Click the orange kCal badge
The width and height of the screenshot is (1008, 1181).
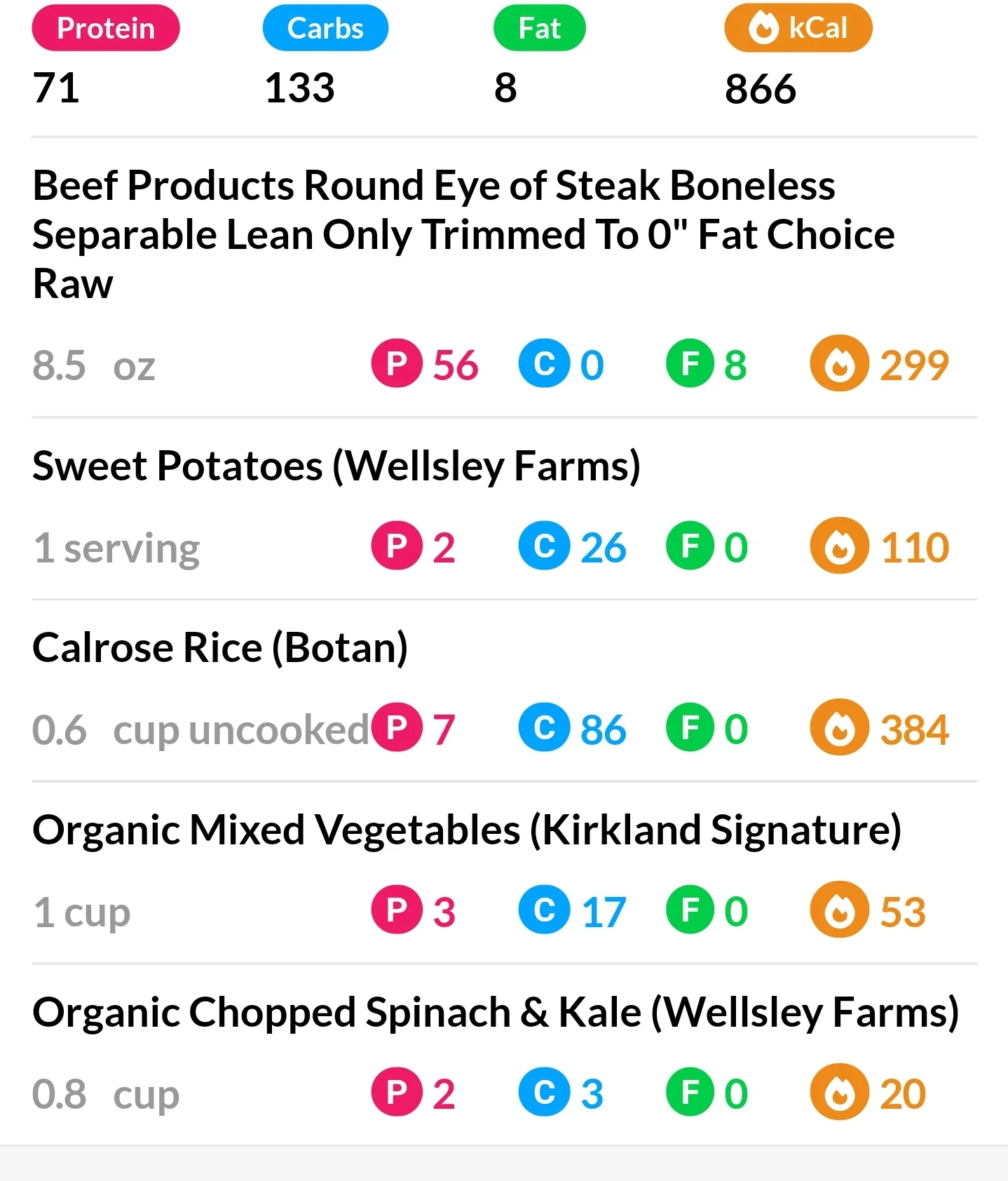click(798, 28)
